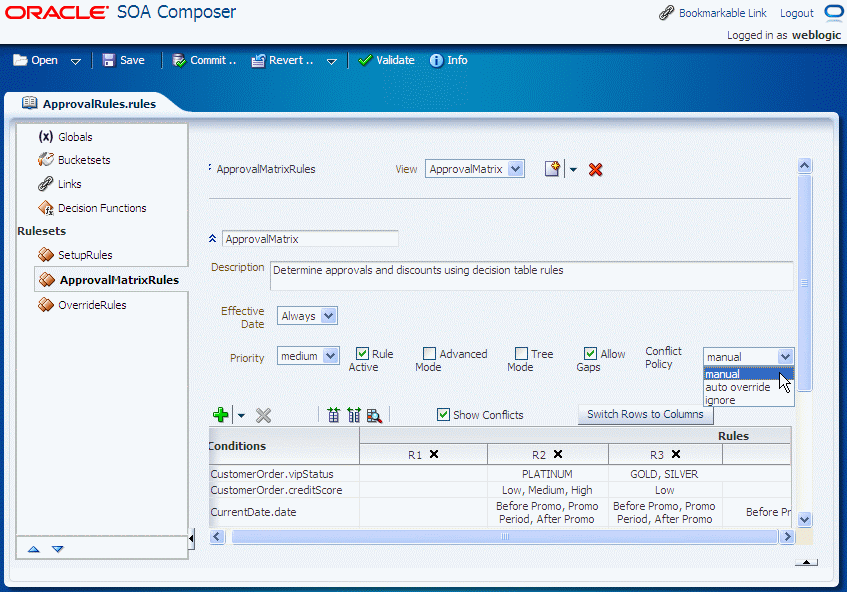Click the Commit toolbar button
This screenshot has height=592, width=847.
[205, 60]
